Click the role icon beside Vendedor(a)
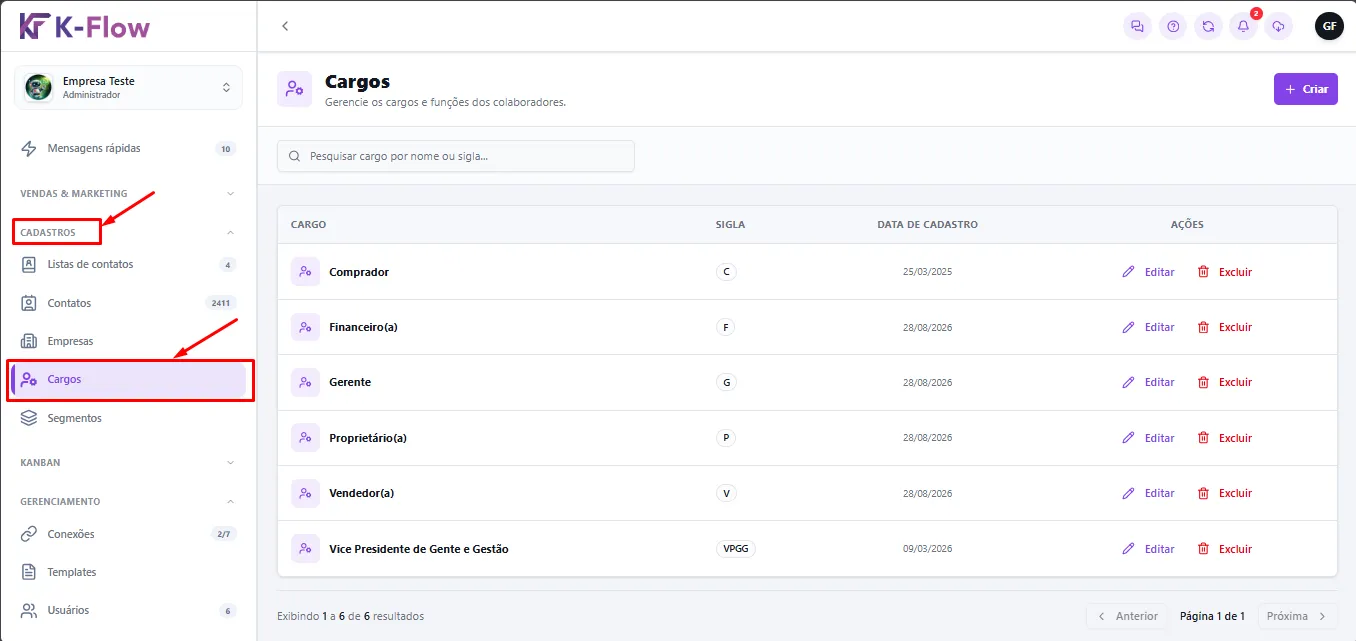This screenshot has height=641, width=1356. [305, 493]
